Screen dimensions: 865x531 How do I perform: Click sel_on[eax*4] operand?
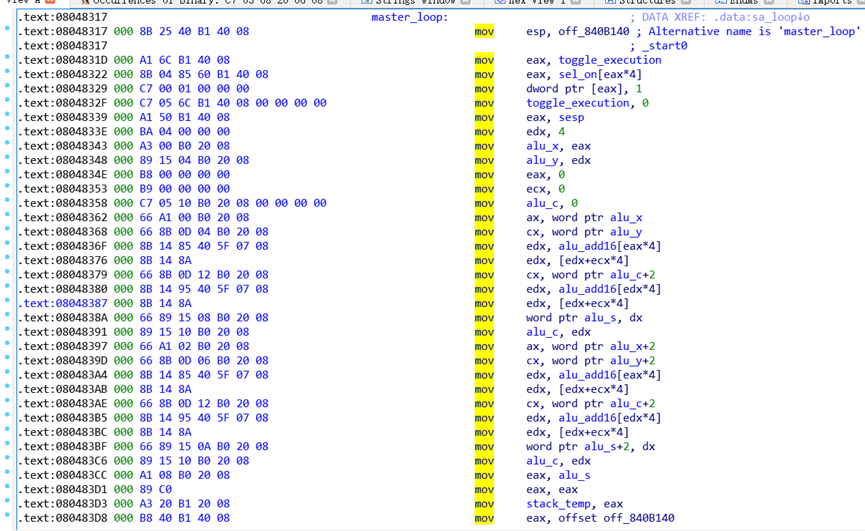[600, 74]
